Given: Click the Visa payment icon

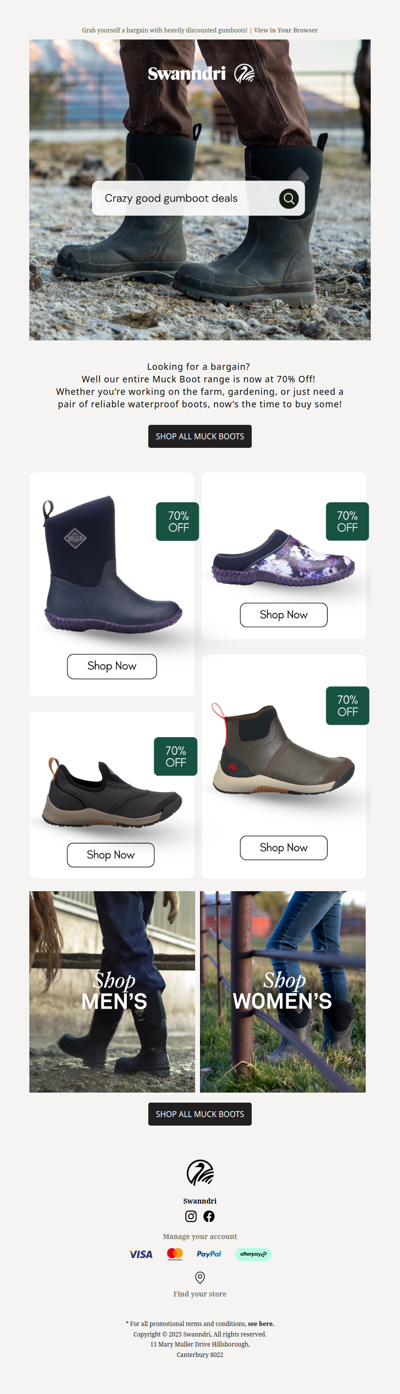Looking at the screenshot, I should click(x=141, y=1254).
